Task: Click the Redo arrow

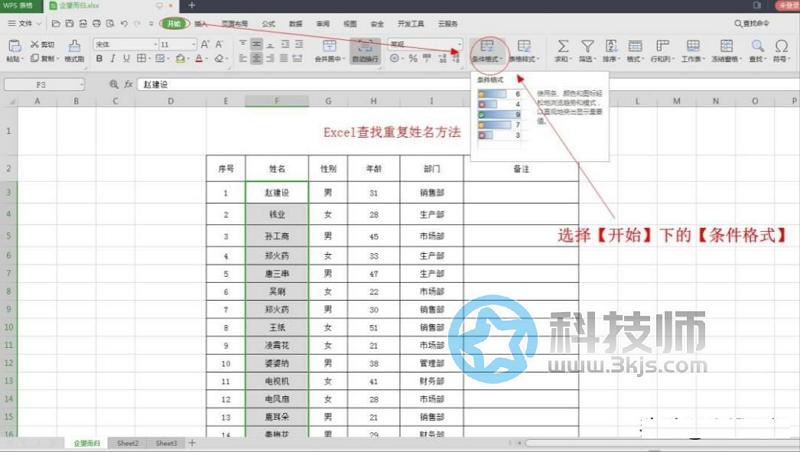Action: tap(137, 23)
